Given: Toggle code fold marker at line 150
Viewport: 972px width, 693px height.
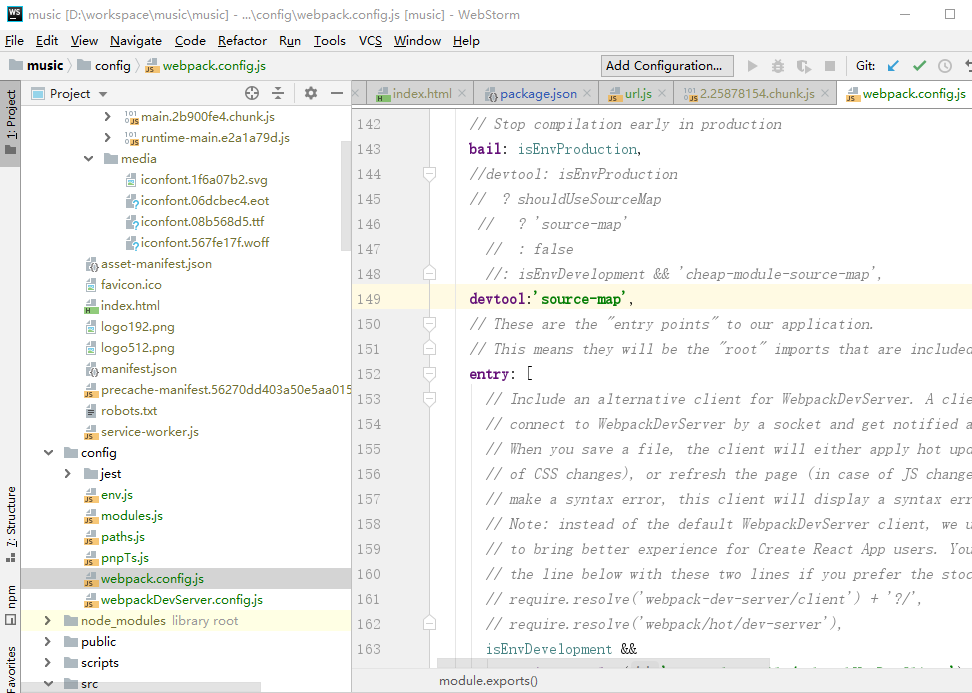Looking at the screenshot, I should tap(429, 324).
